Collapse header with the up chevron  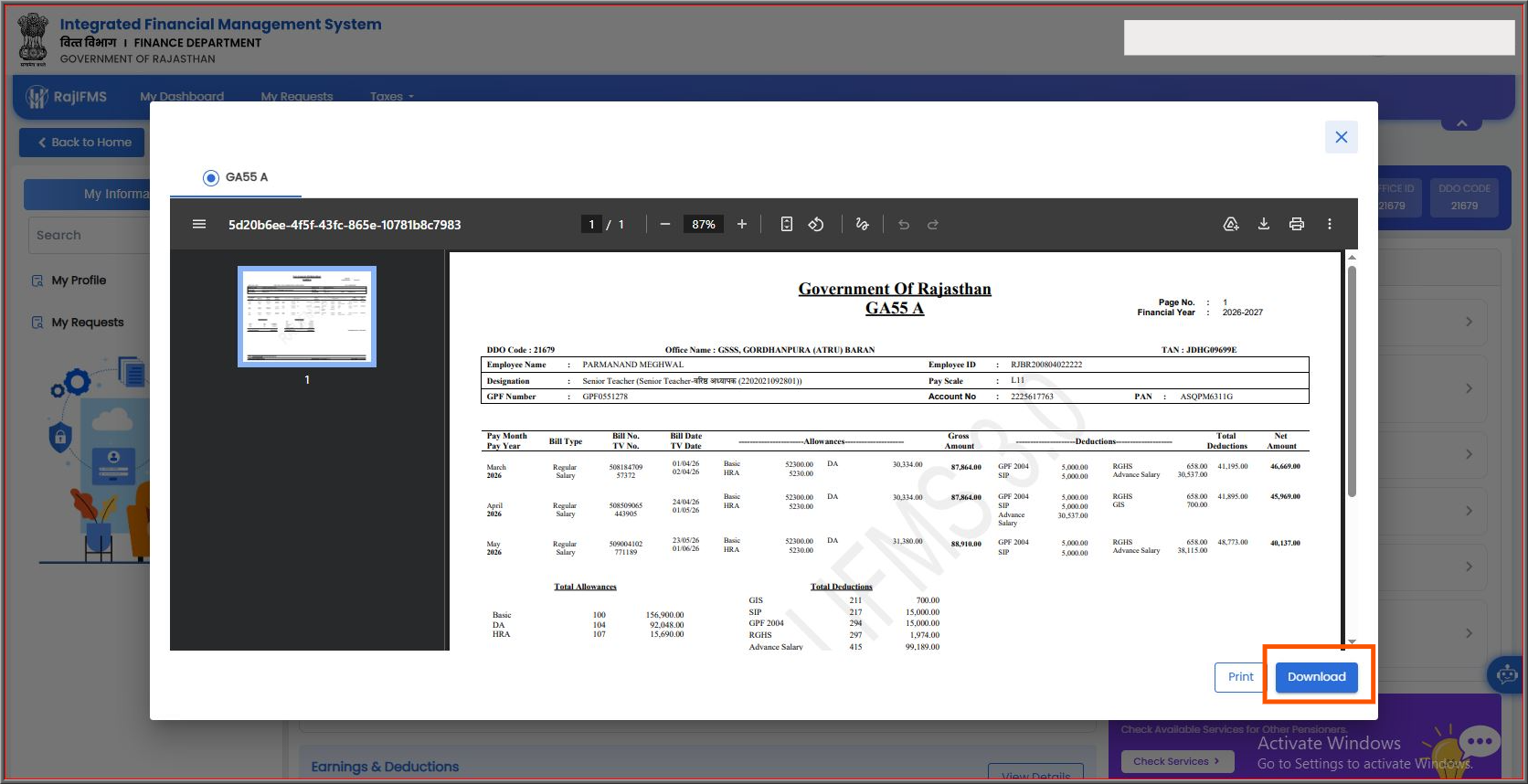point(1462,122)
